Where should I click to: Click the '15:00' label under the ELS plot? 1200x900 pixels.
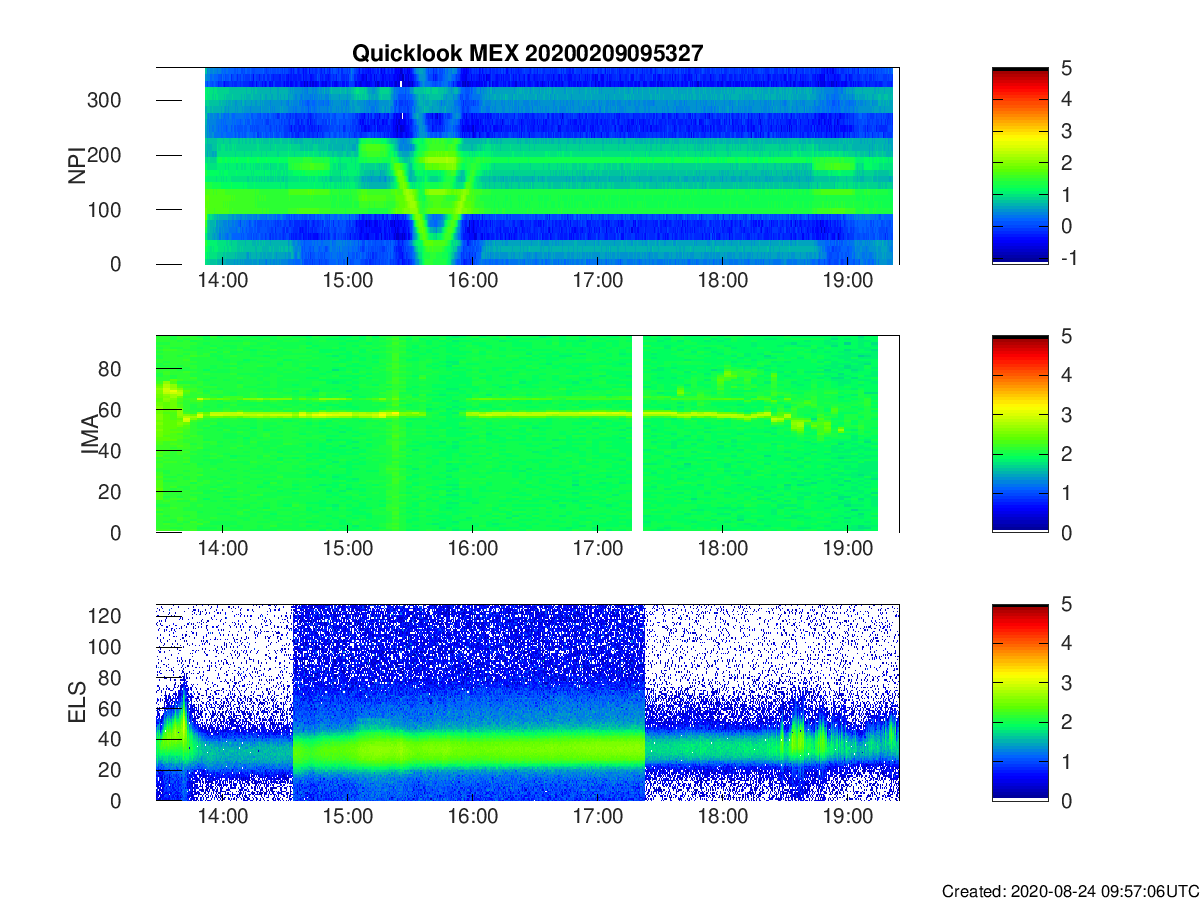pos(347,817)
